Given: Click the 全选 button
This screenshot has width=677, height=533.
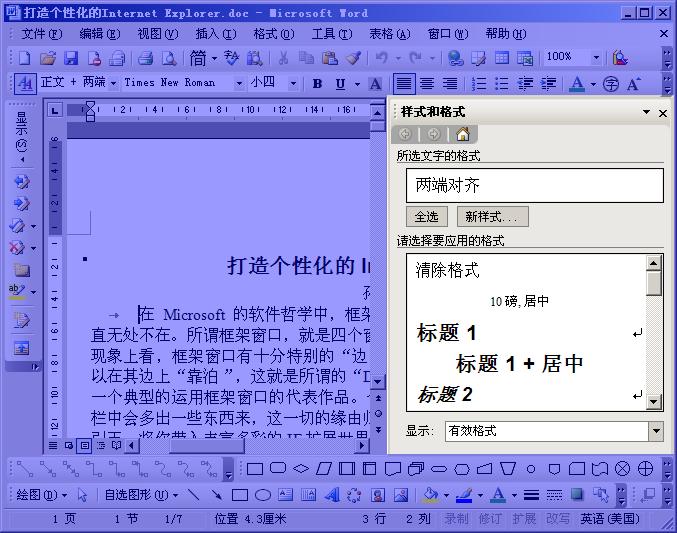Looking at the screenshot, I should coord(426,217).
